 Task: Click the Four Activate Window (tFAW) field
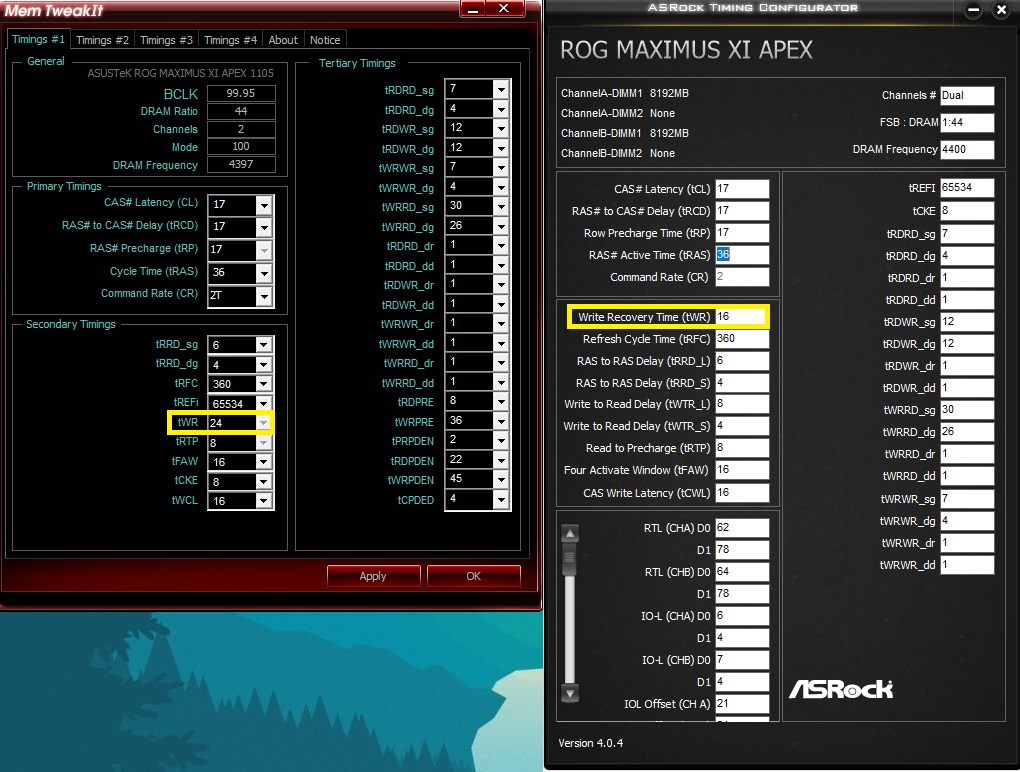click(742, 470)
